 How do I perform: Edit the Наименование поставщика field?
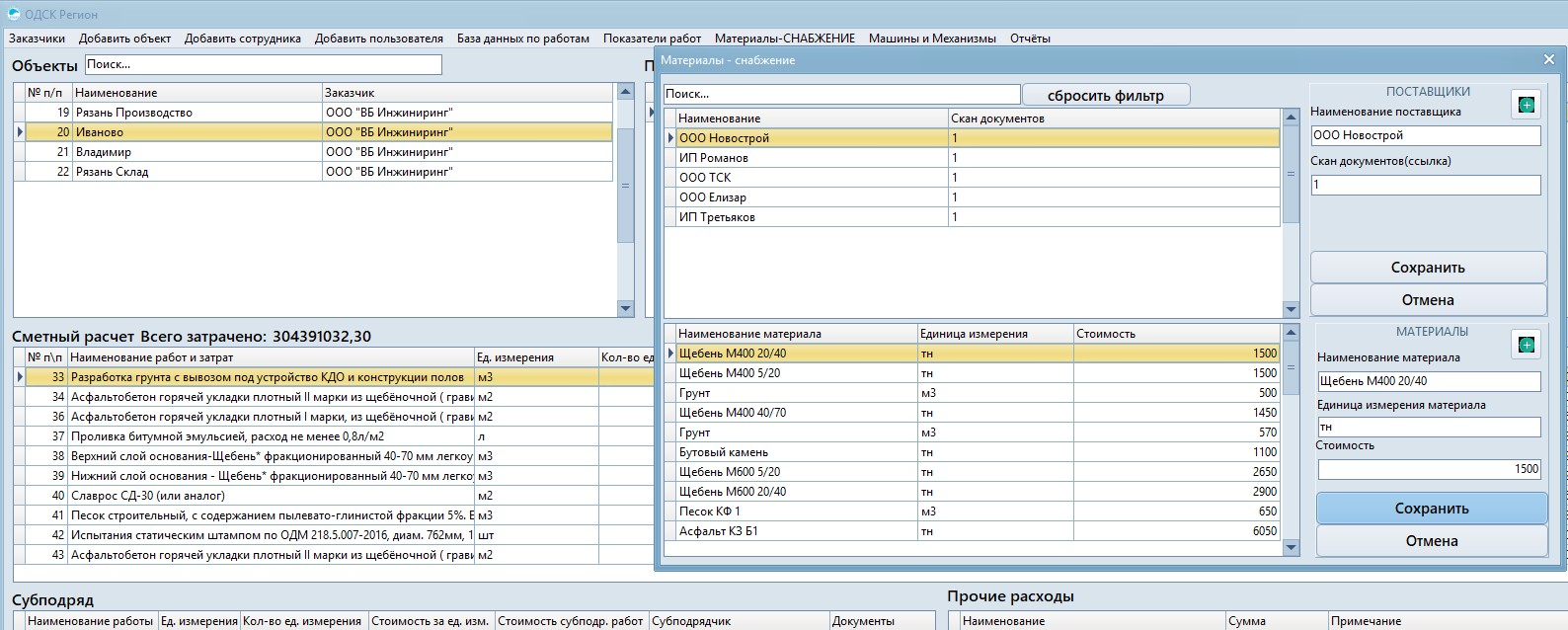[x=1426, y=135]
